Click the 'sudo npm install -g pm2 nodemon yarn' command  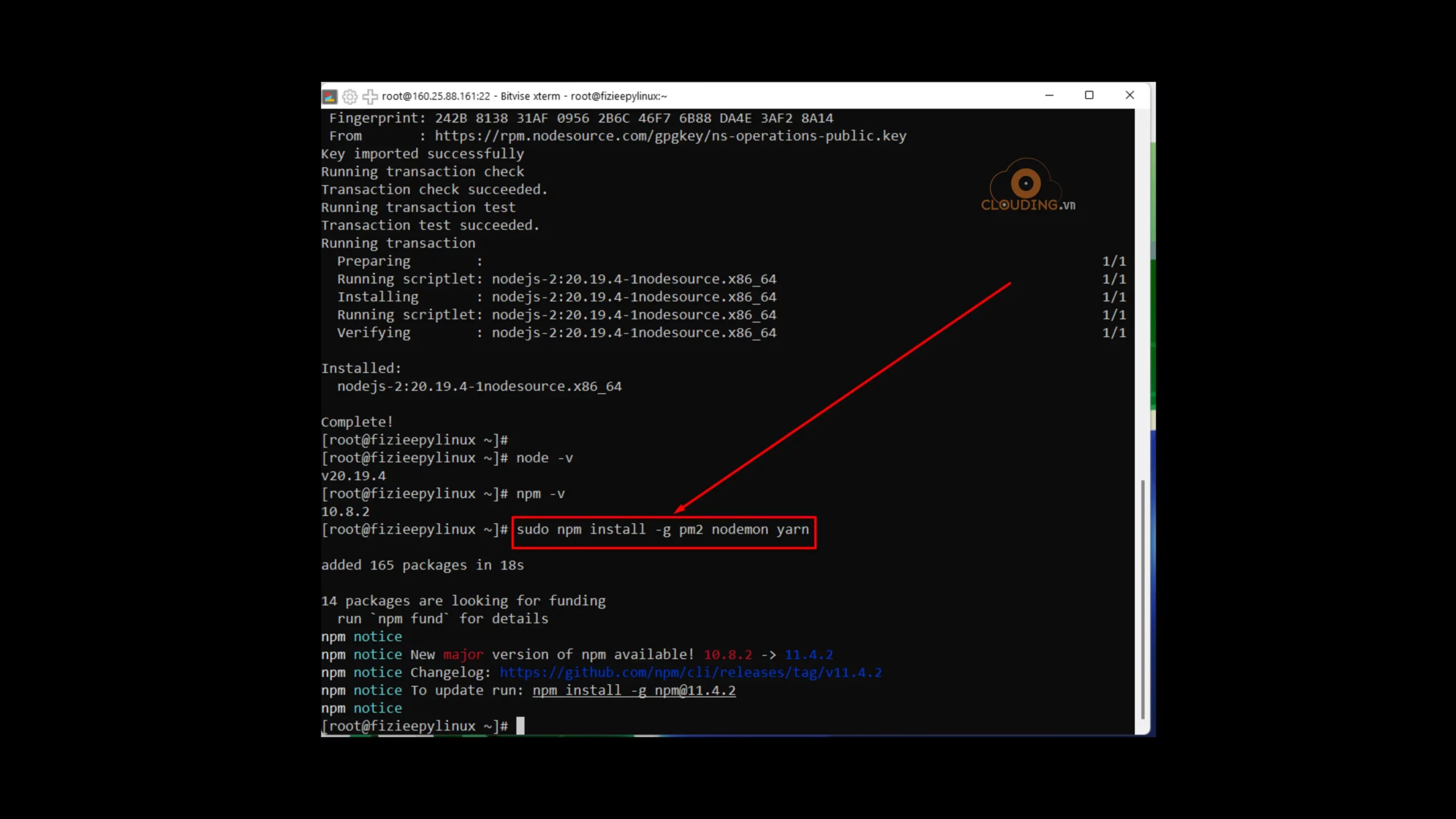tap(663, 530)
